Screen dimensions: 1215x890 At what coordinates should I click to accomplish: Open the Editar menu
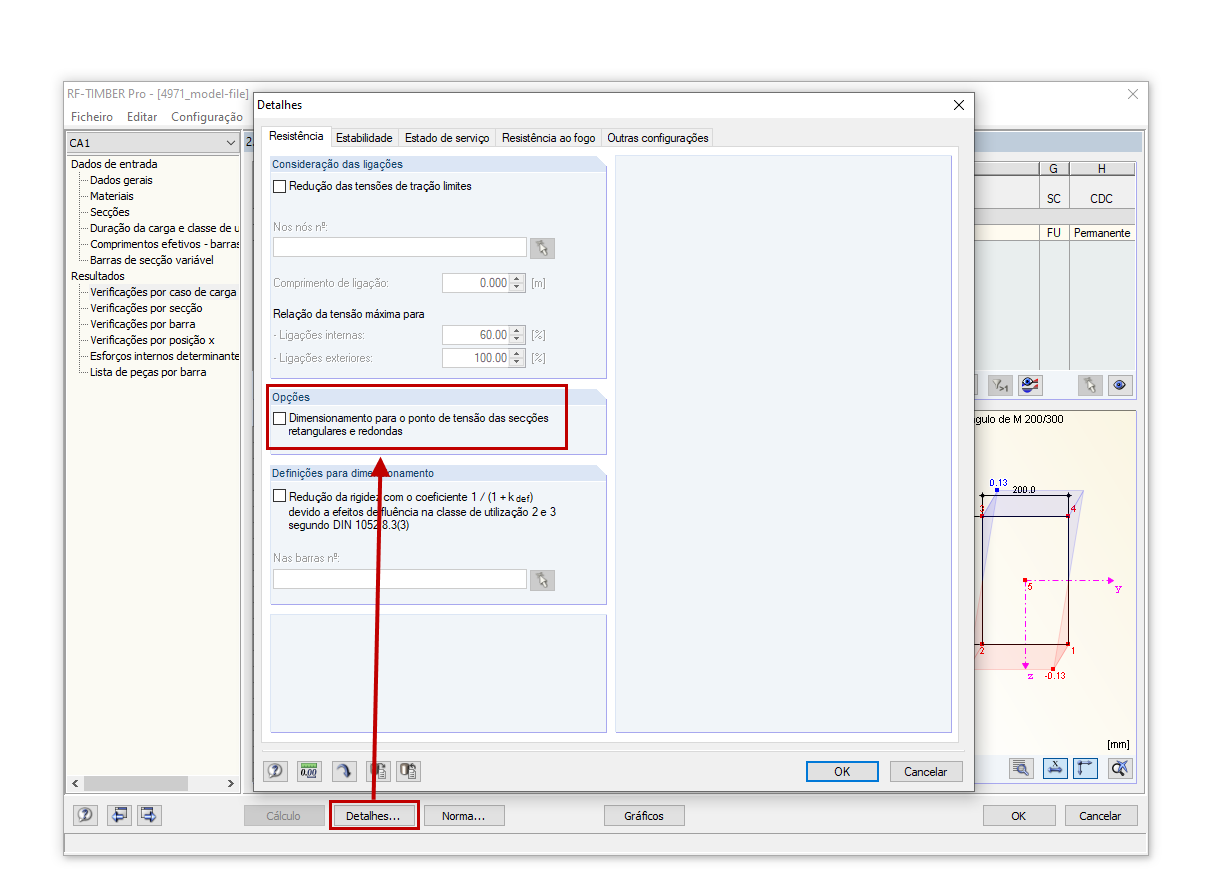[x=142, y=117]
